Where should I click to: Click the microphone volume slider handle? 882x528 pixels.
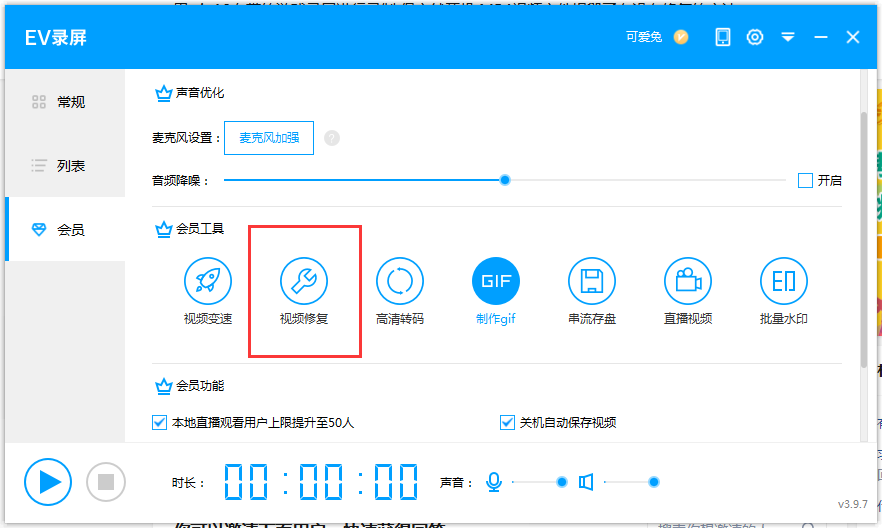pos(561,482)
